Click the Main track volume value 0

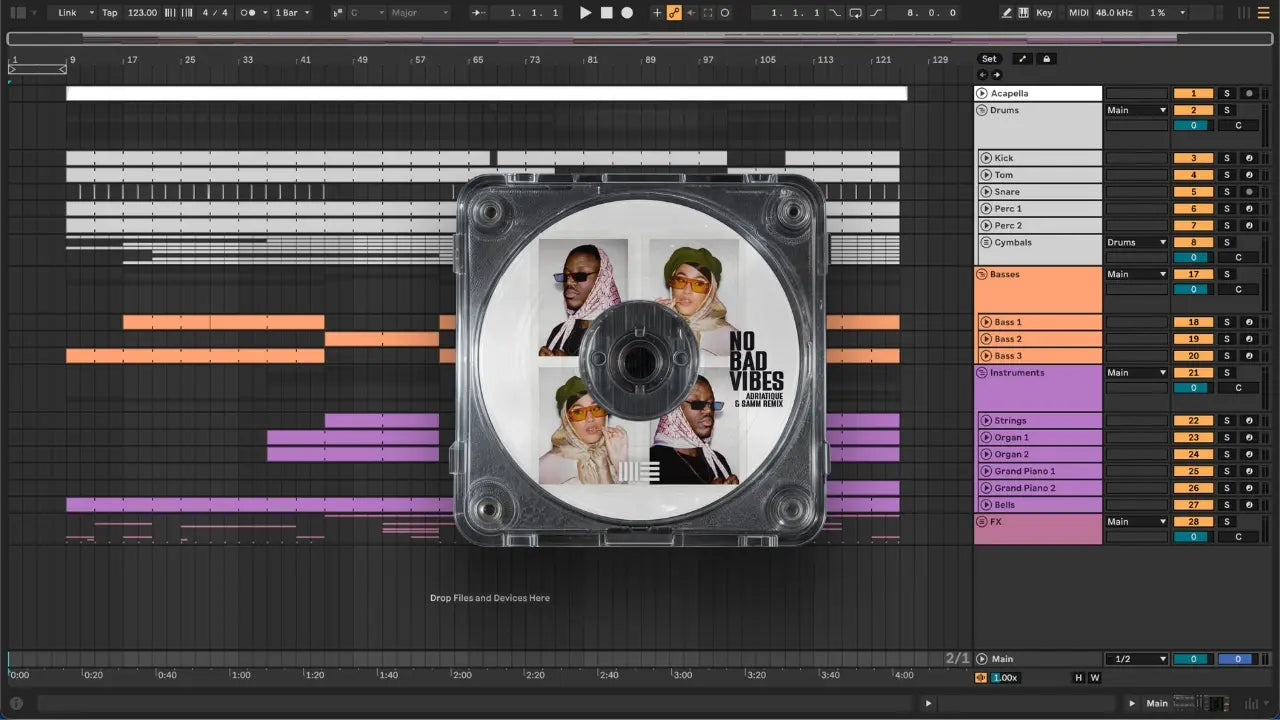tap(1193, 659)
